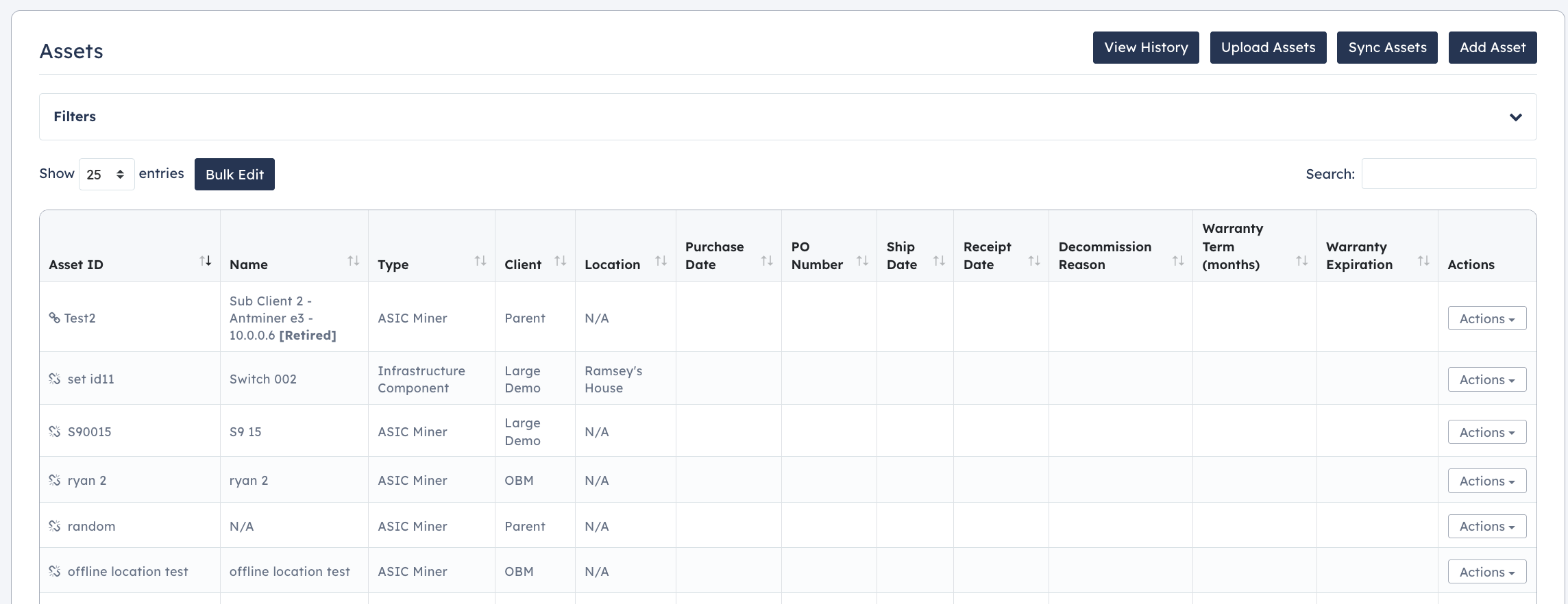1568x604 pixels.
Task: Sort table by Receipt Date
Action: 1035,261
